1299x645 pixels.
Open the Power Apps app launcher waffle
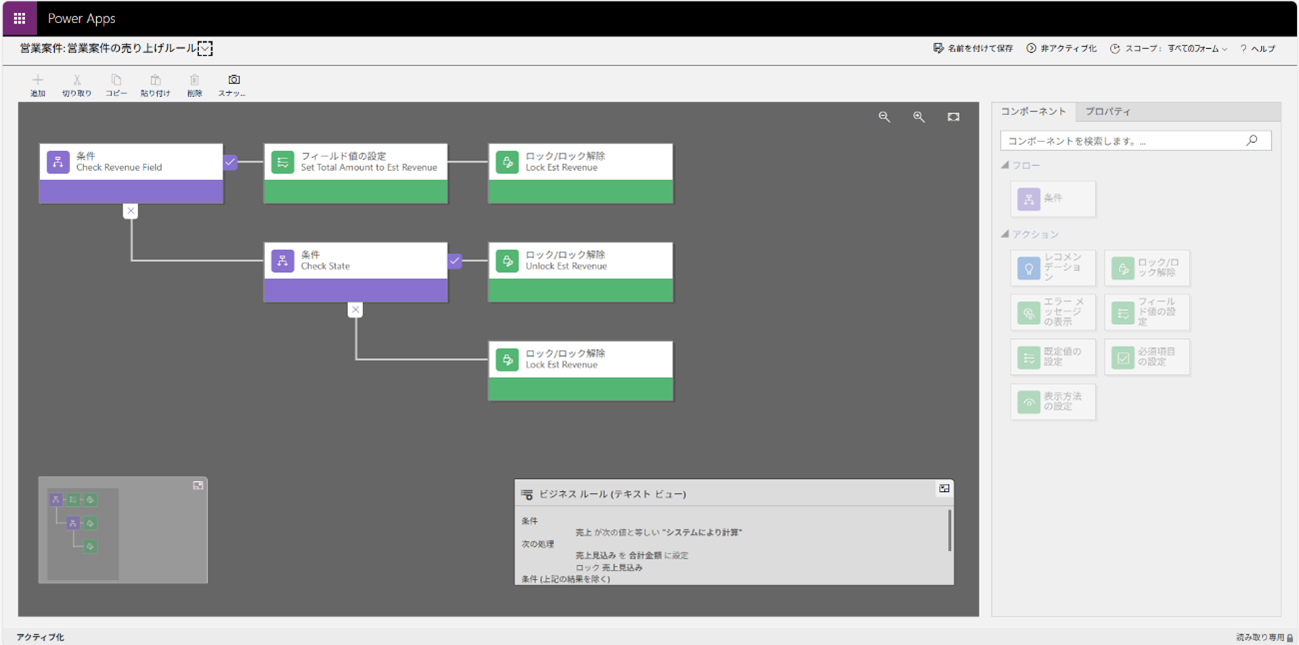point(19,18)
